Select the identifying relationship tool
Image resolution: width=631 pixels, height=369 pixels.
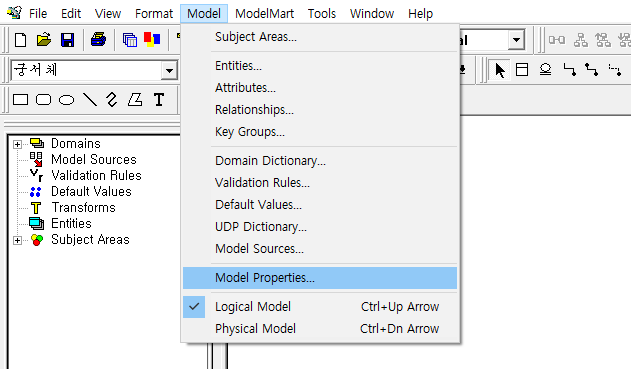569,70
